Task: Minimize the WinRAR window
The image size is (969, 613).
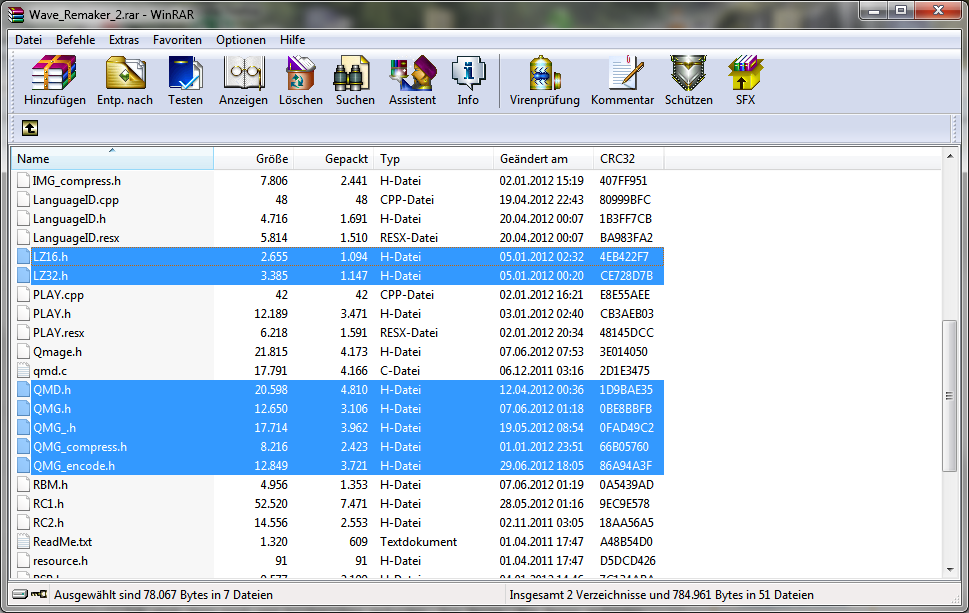Action: point(873,11)
